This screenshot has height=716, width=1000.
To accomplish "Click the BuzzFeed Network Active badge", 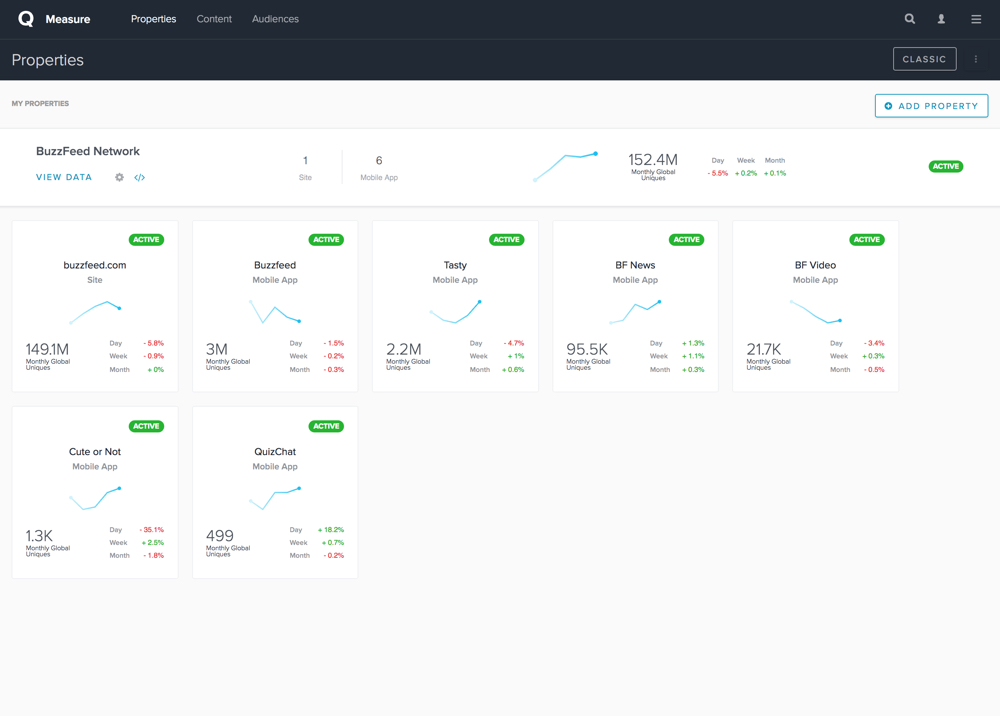I will [x=945, y=166].
